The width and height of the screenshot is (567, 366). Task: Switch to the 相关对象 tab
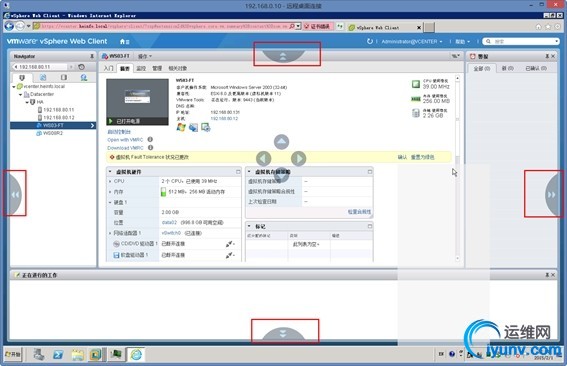178,68
